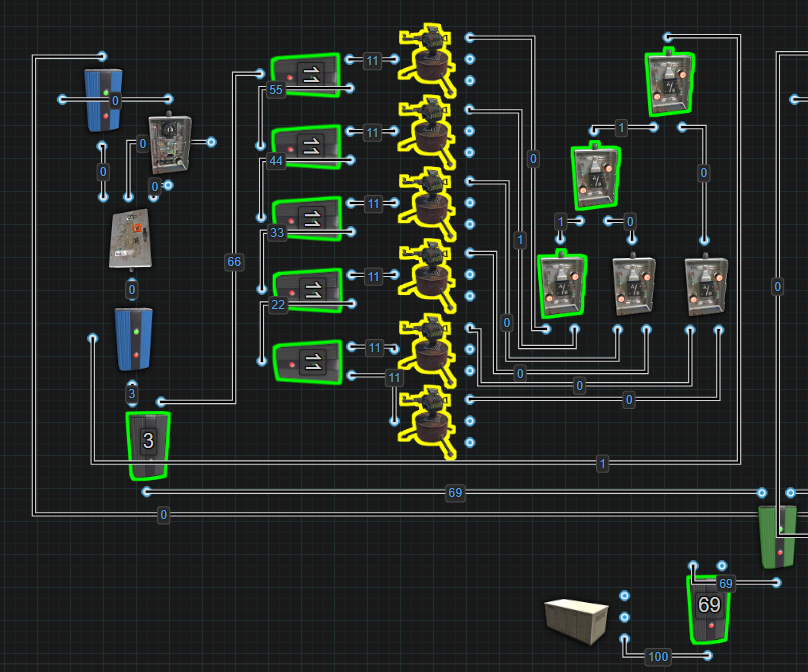
Task: Select the bottom-right logic gate with no outline
Action: pyautogui.click(x=706, y=284)
